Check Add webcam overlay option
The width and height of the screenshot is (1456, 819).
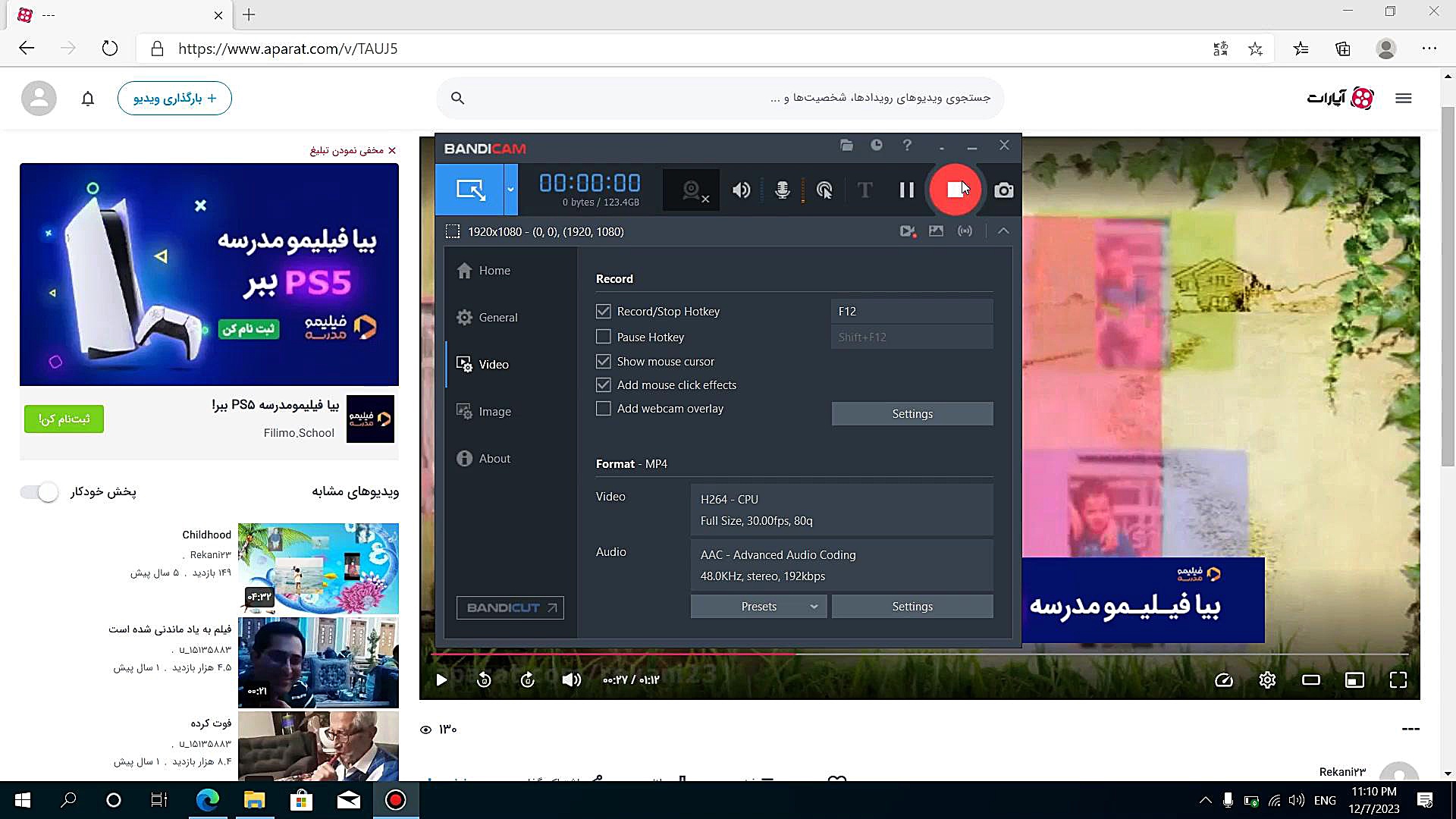(604, 409)
